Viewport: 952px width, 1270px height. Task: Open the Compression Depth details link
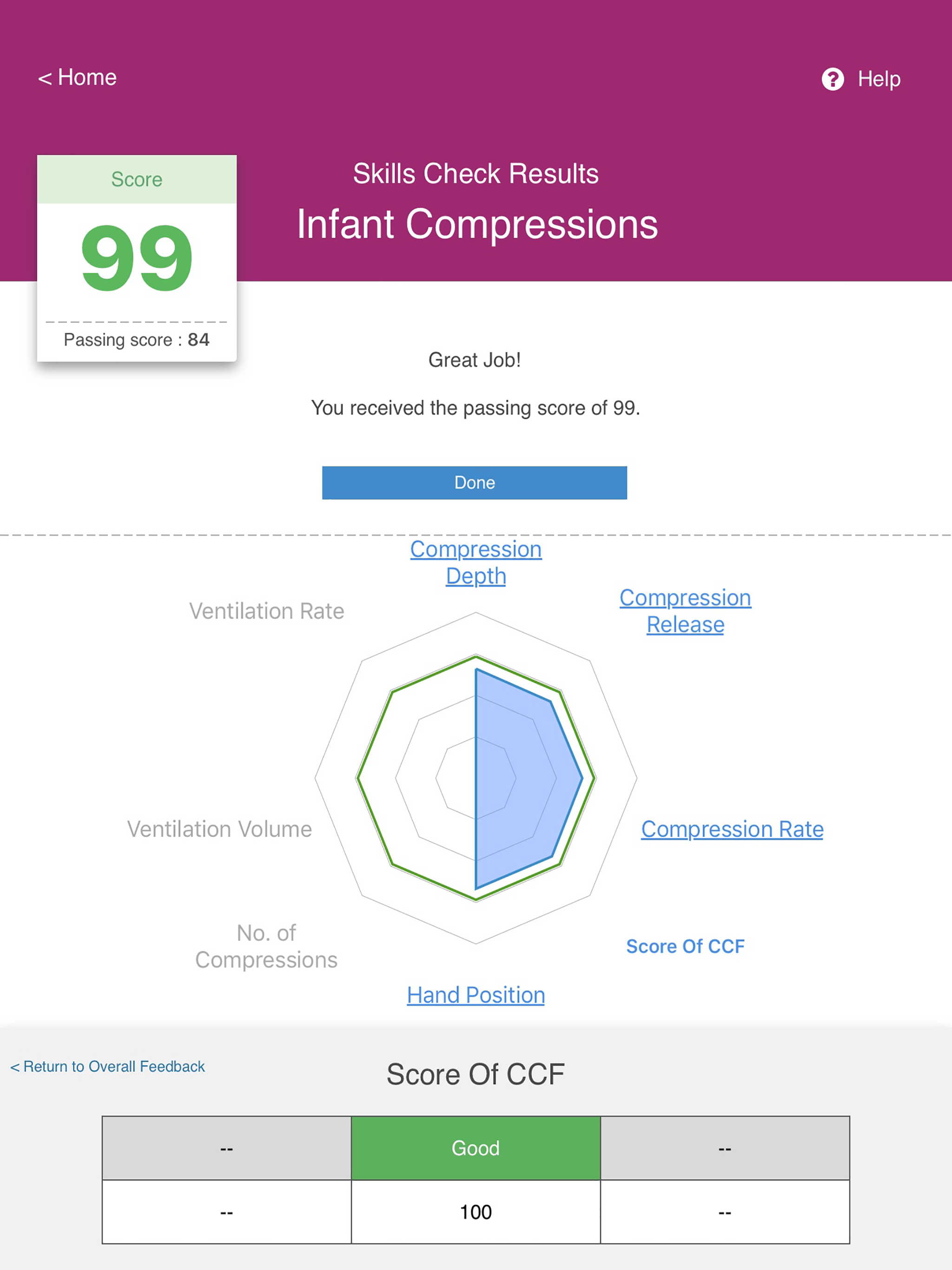[x=476, y=562]
